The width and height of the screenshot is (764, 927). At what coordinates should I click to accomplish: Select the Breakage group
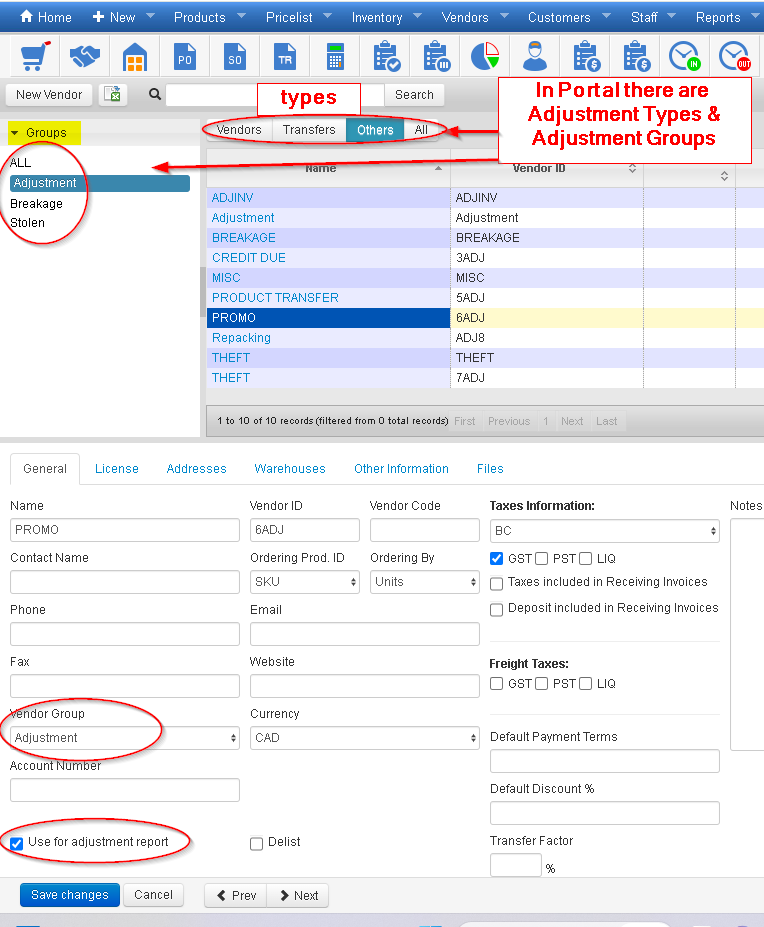coord(36,204)
